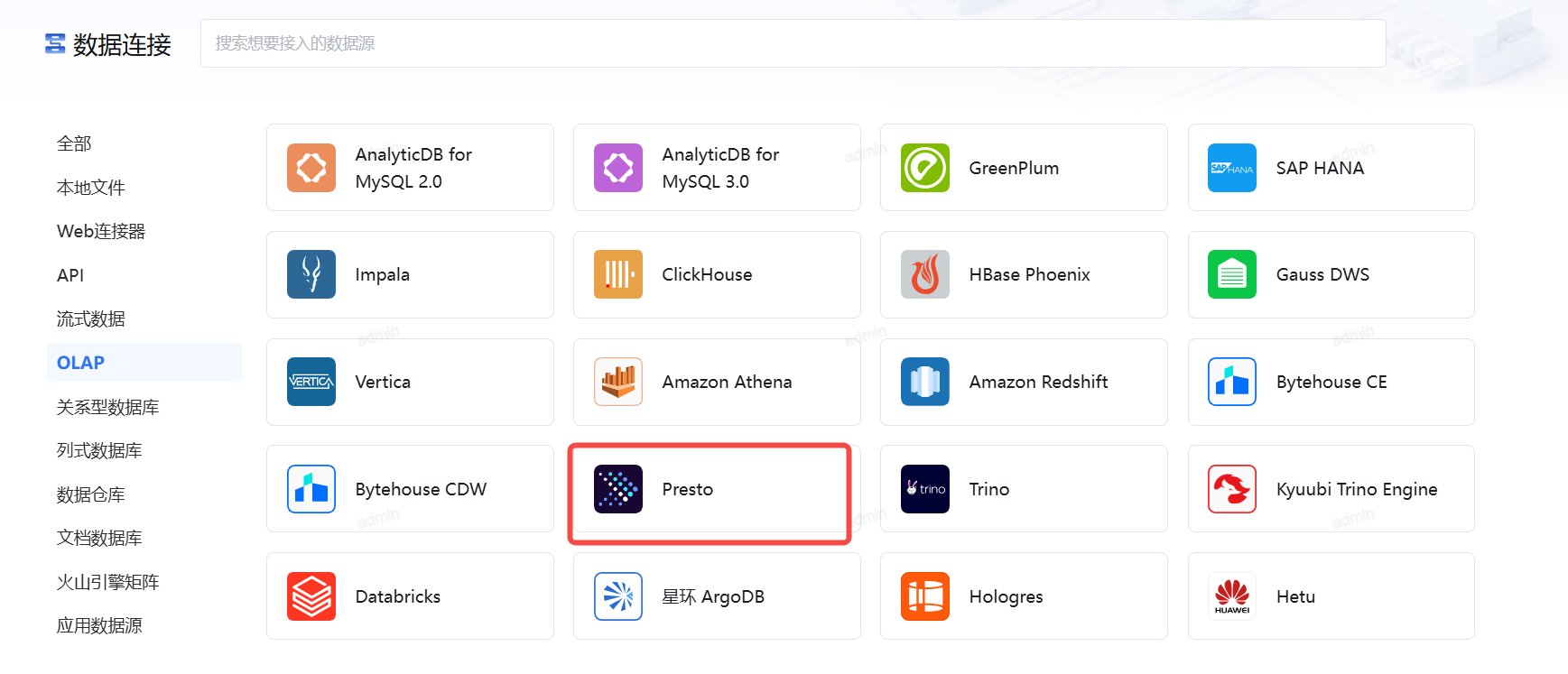Select the ClickHouse data source icon
The image size is (1568, 674).
coord(617,274)
